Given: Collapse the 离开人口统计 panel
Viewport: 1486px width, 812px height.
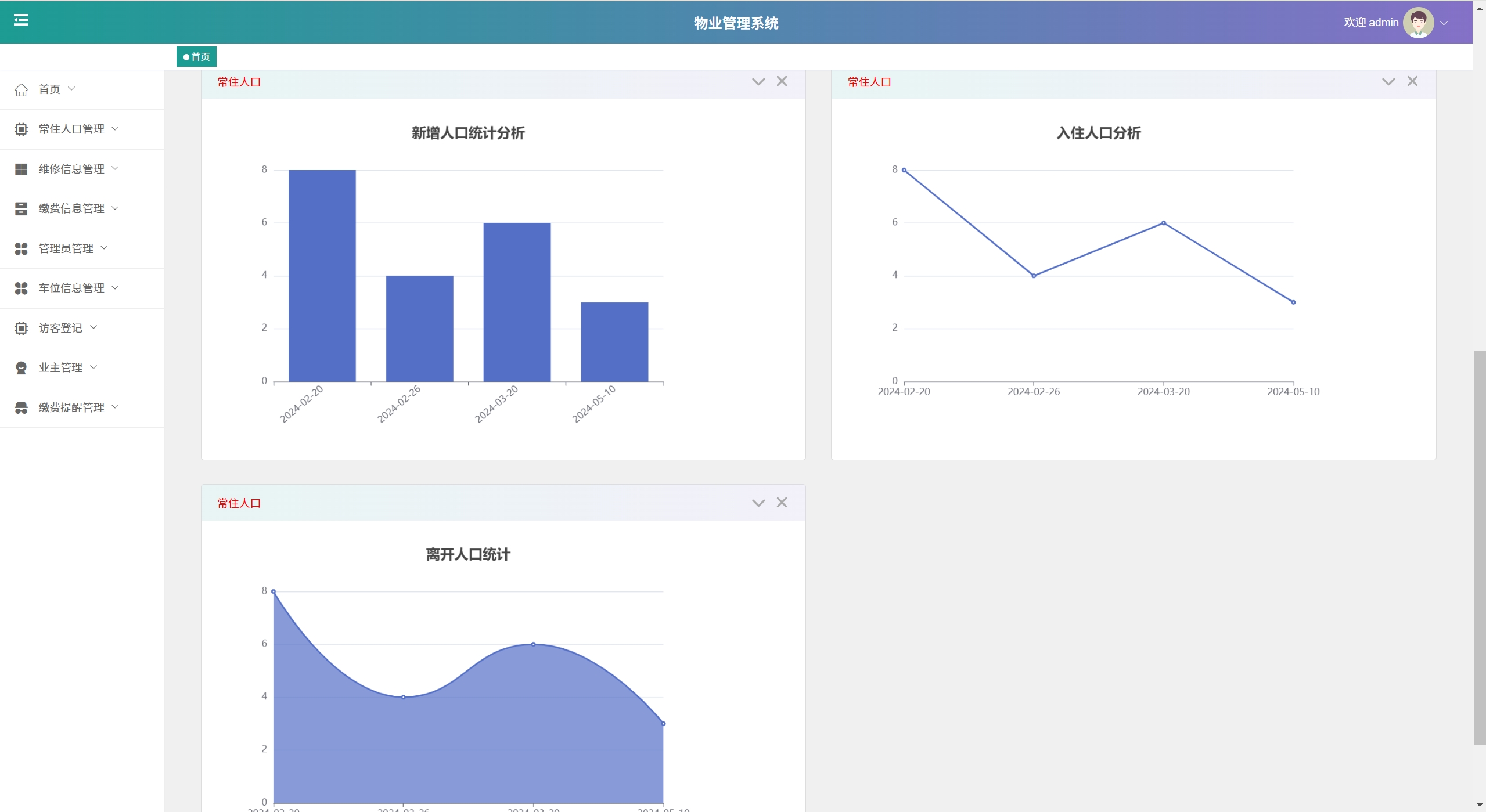Looking at the screenshot, I should [x=758, y=503].
